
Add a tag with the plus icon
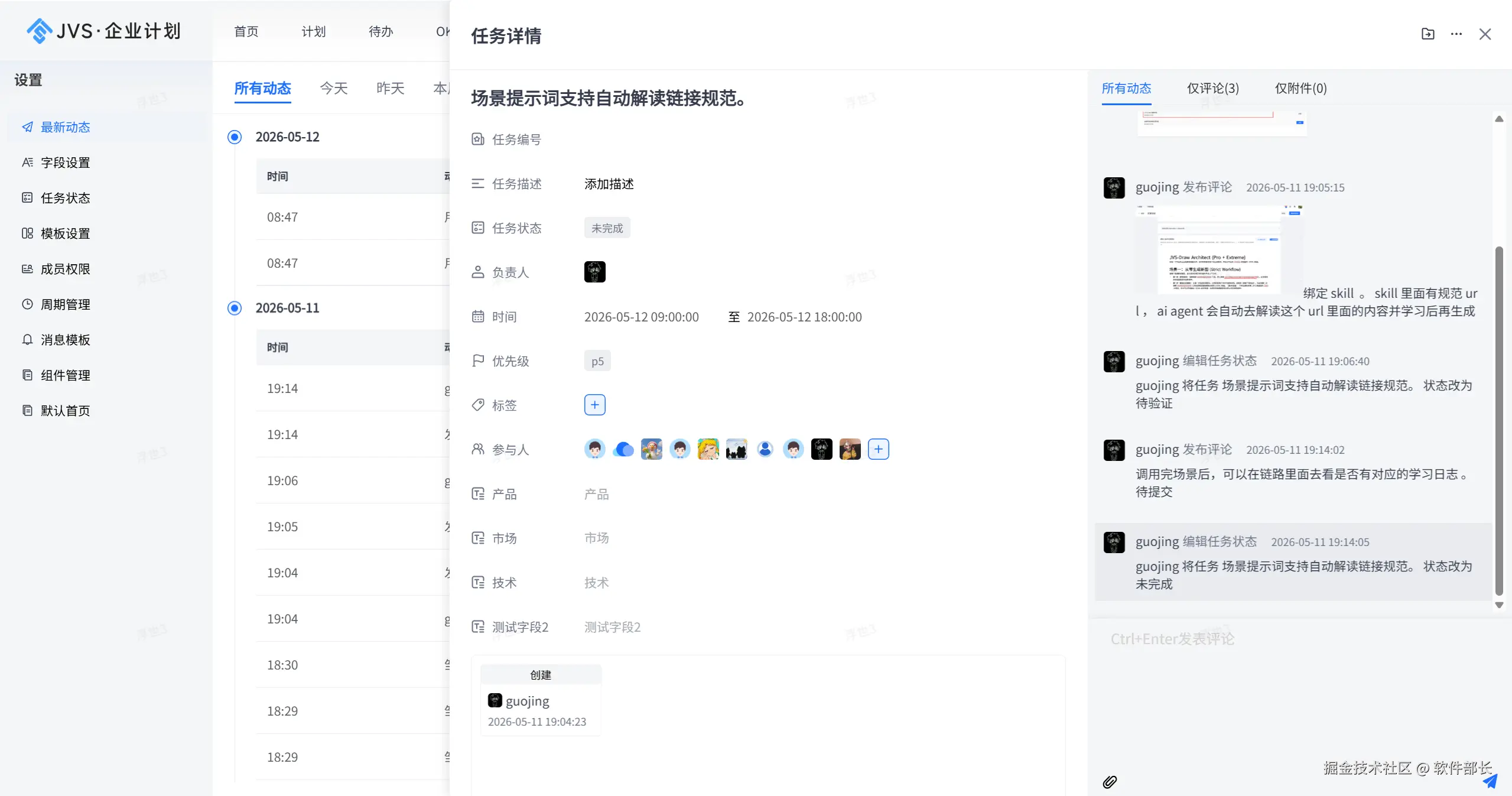[594, 405]
